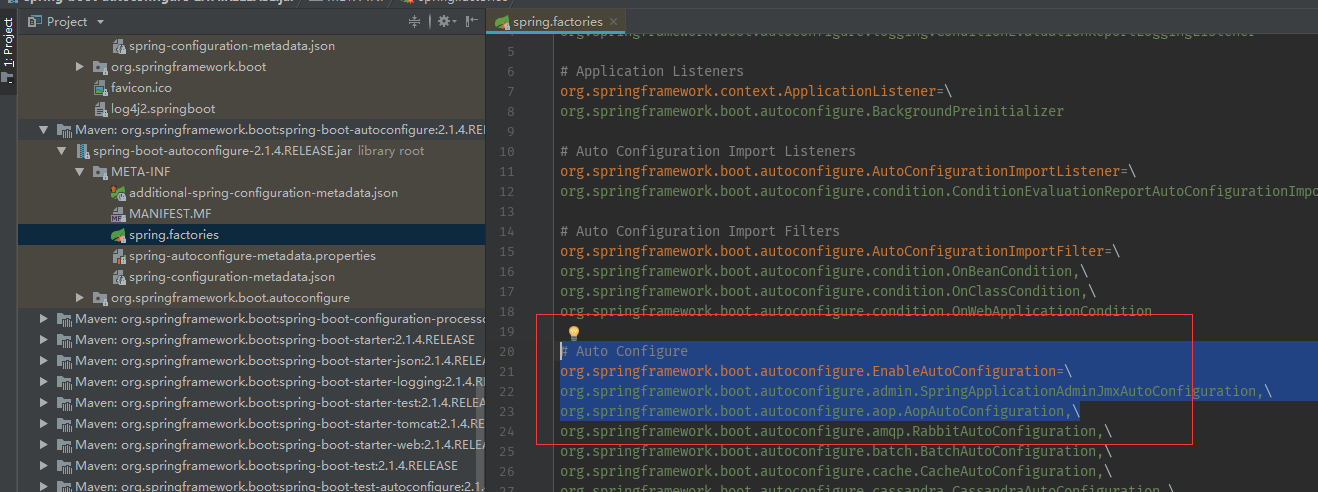Click the Maven library icon for spring-boot-starter-tomcat
The height and width of the screenshot is (492, 1318).
coord(65,424)
